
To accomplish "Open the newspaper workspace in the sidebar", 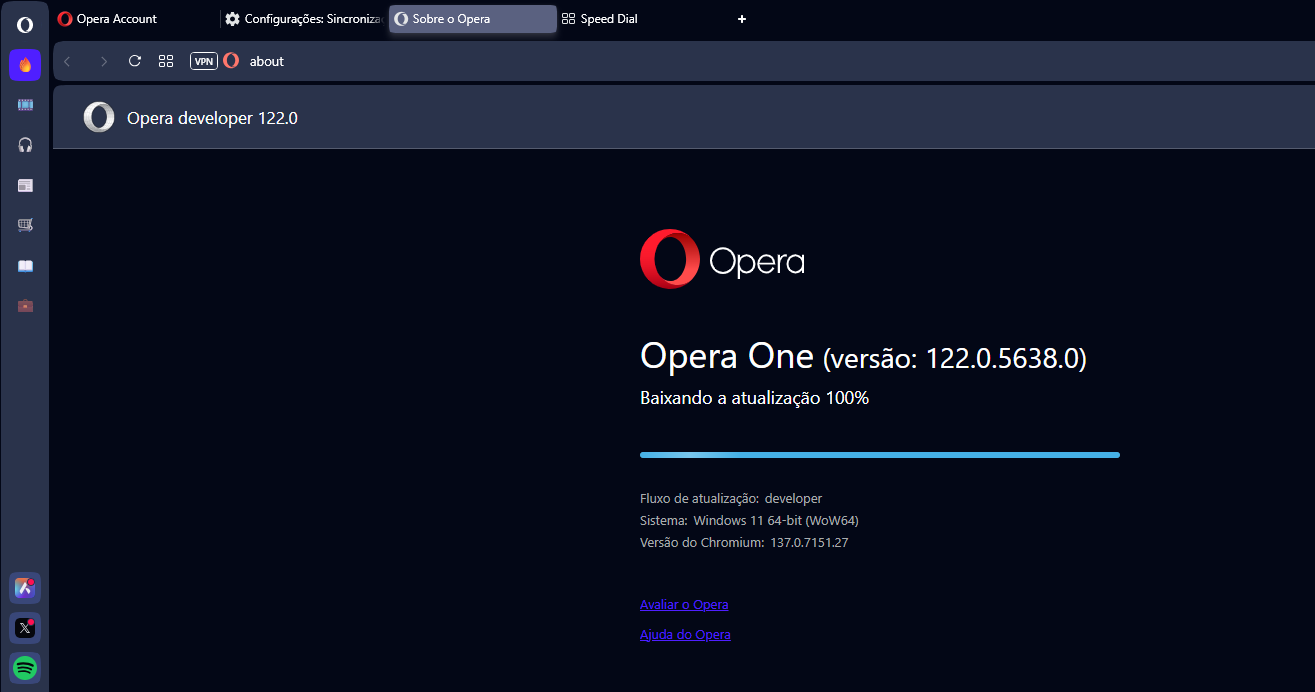I will click(25, 185).
